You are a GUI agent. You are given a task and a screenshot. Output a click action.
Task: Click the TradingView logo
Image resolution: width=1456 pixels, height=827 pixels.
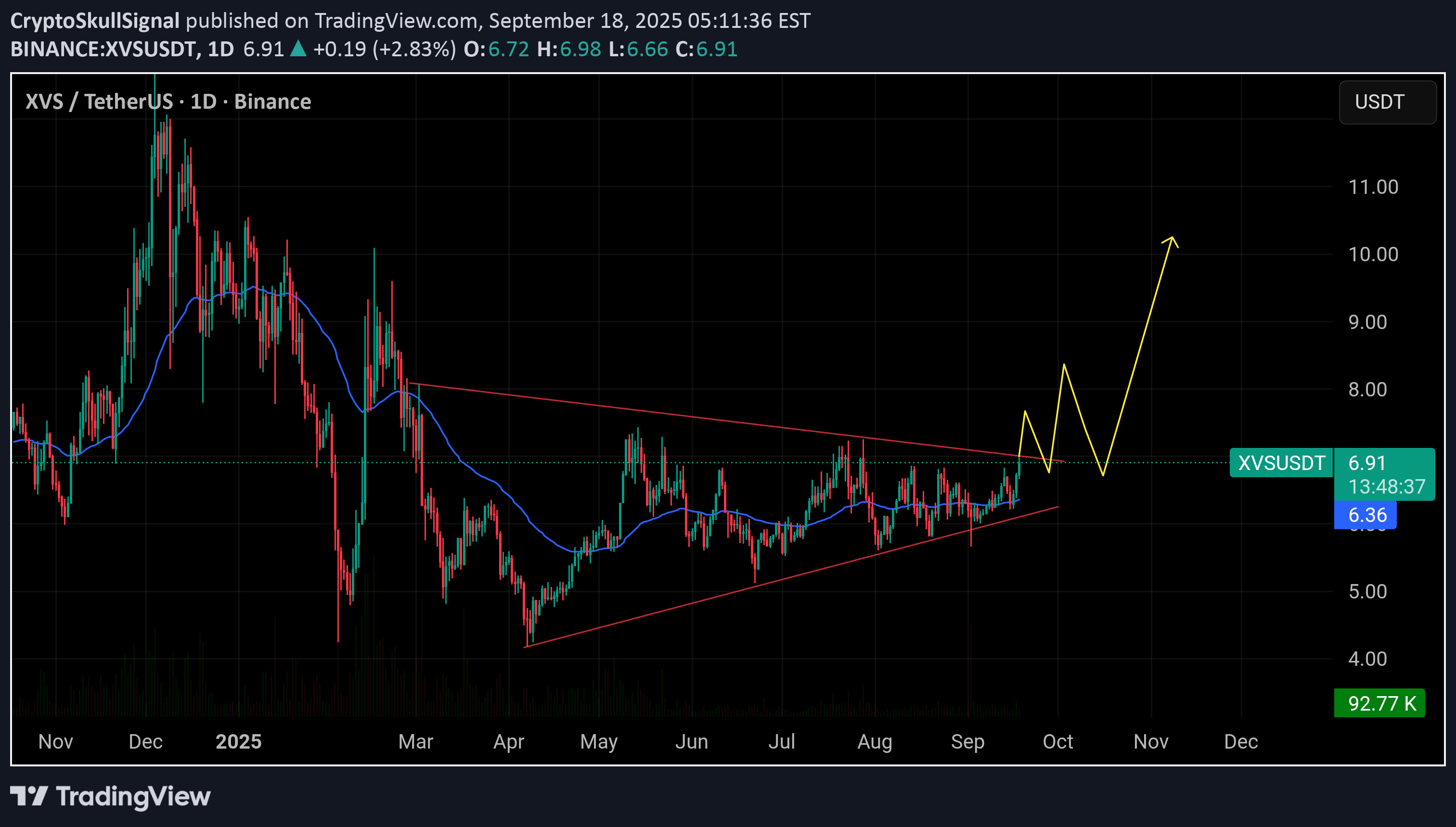(x=110, y=796)
